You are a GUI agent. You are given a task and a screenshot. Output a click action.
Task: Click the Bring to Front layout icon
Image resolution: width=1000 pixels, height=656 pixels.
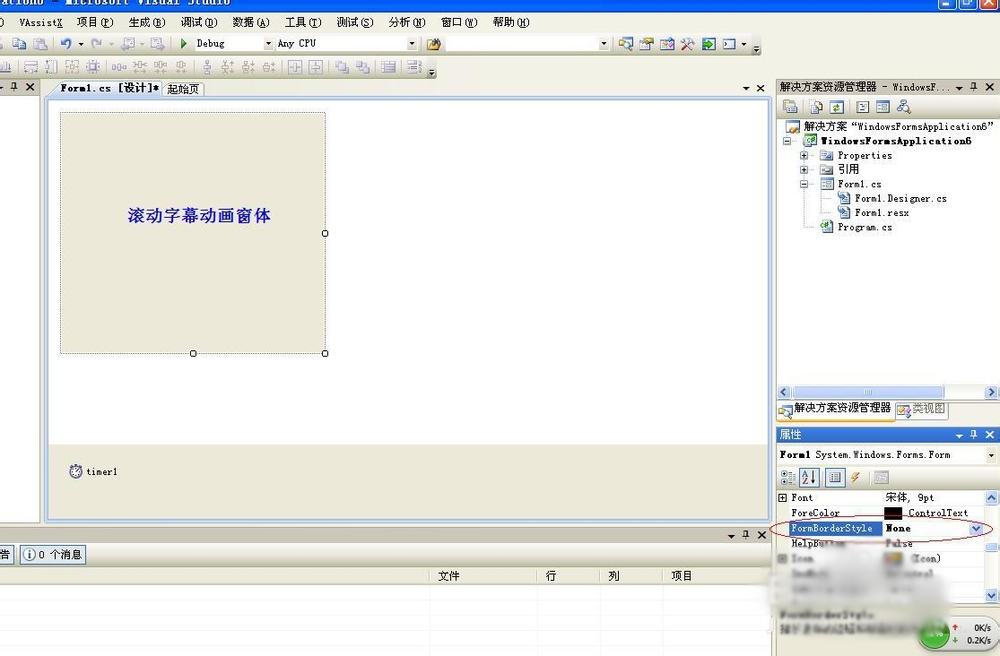[342, 67]
